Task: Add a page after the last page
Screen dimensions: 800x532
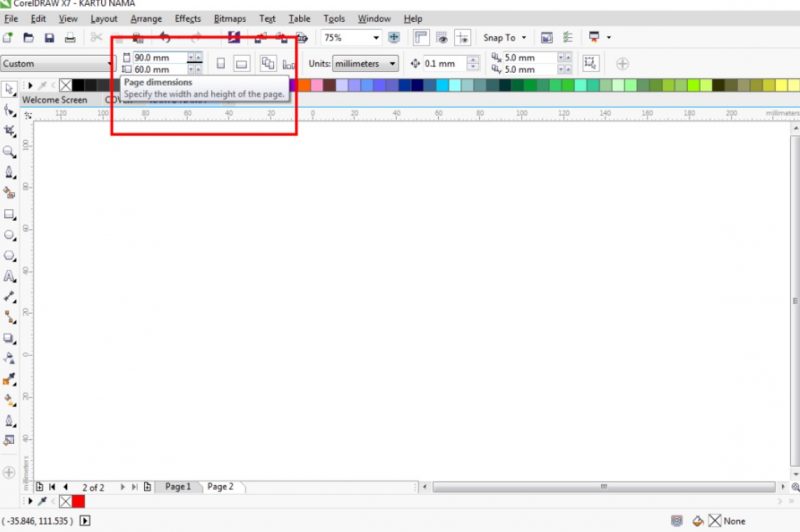Action: coord(147,487)
